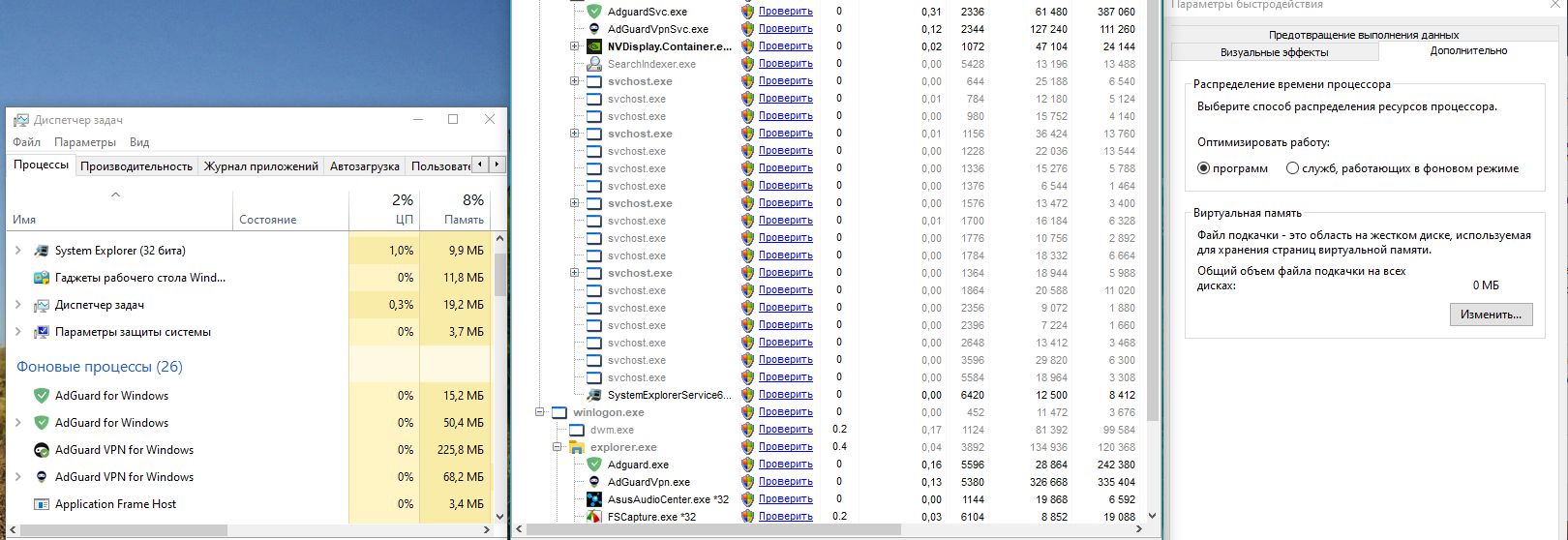Click Проверить link for FSCapture.exe
Viewport: 1568px width, 540px height.
[x=785, y=517]
